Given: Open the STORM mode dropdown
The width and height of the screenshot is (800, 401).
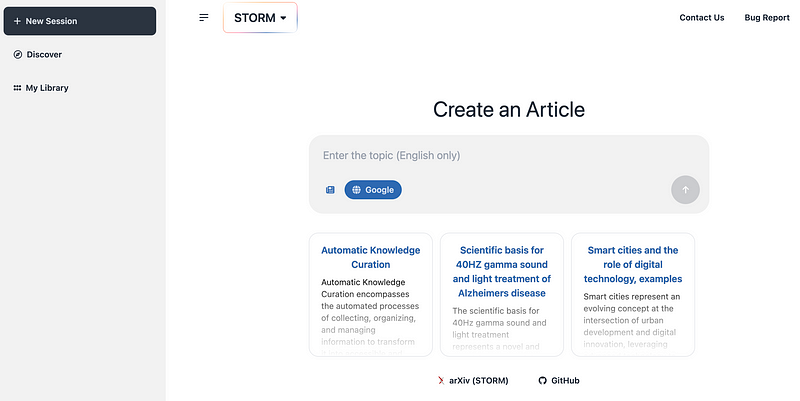Looking at the screenshot, I should click(x=260, y=18).
